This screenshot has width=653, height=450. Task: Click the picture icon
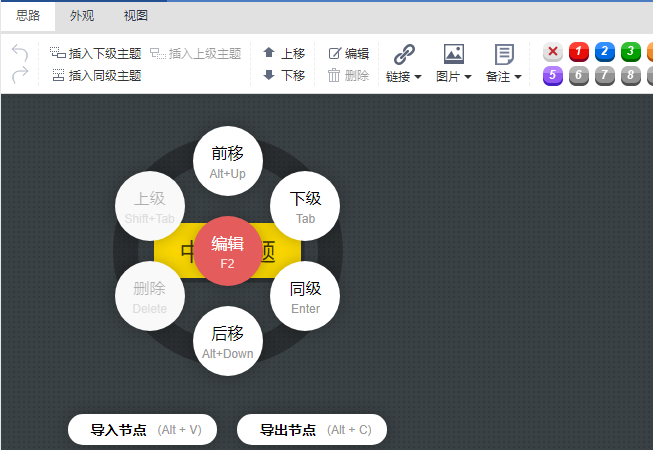pos(454,54)
